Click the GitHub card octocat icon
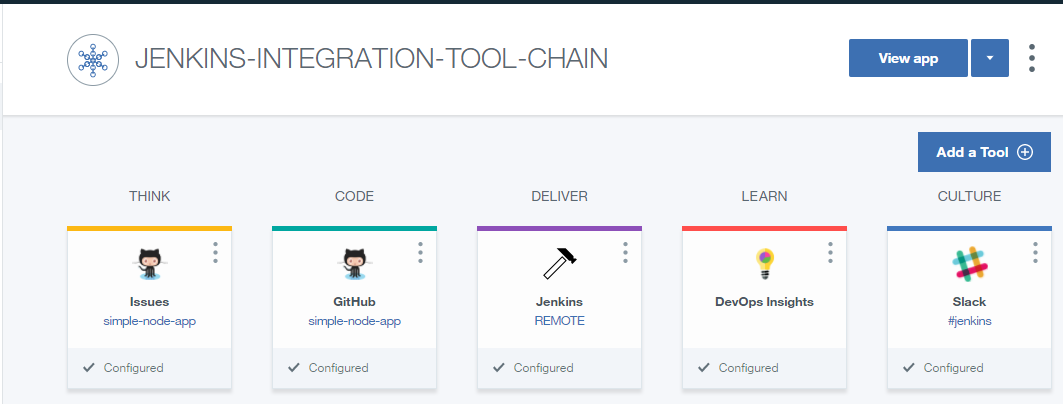This screenshot has width=1063, height=404. tap(354, 264)
